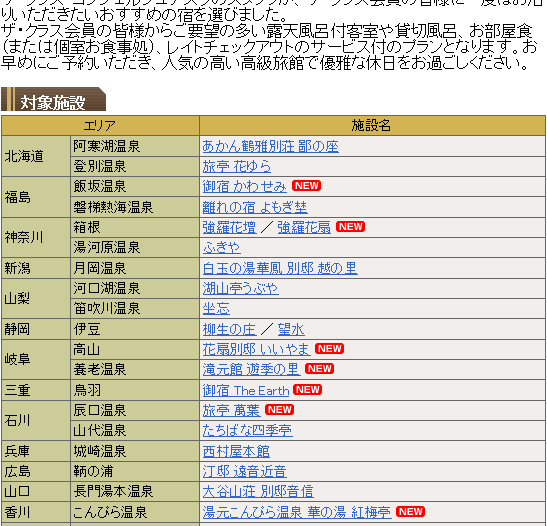The height and width of the screenshot is (526, 547).
Task: Open 旅亭 花ゆら link
Action: [x=237, y=166]
